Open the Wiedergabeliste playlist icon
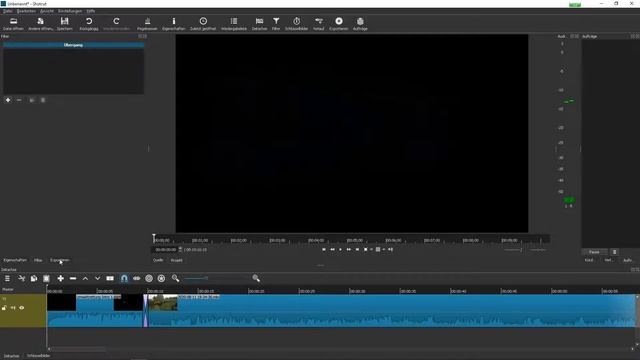The width and height of the screenshot is (640, 360). point(234,24)
